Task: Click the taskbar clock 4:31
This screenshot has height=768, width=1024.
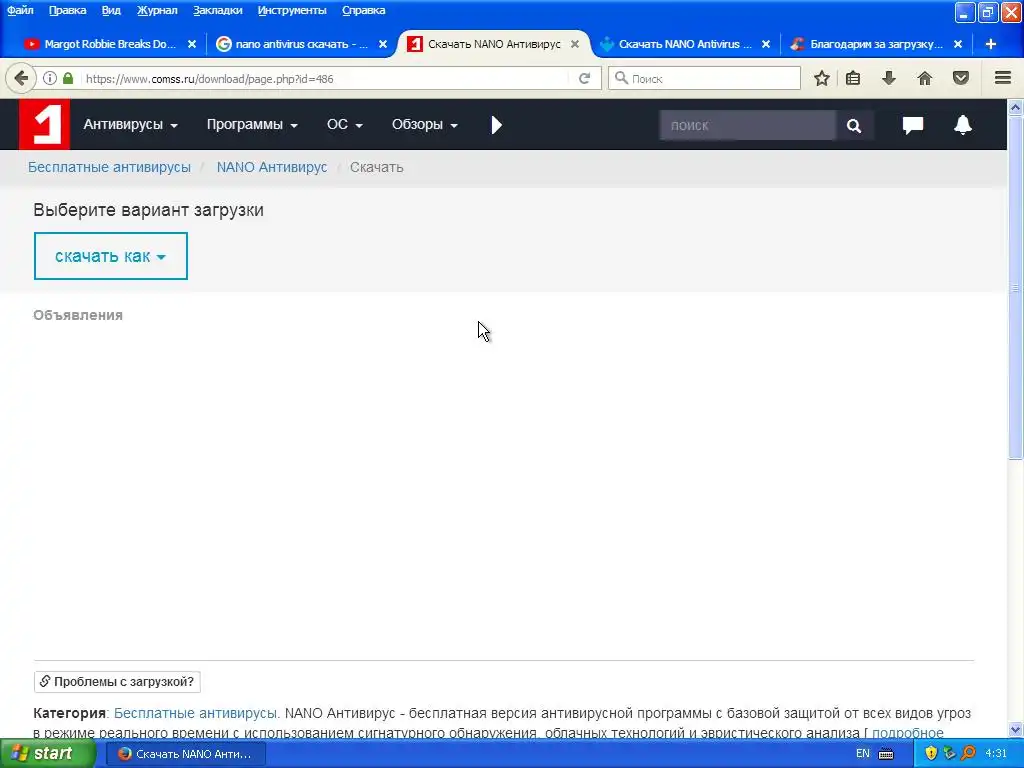Action: pos(996,754)
